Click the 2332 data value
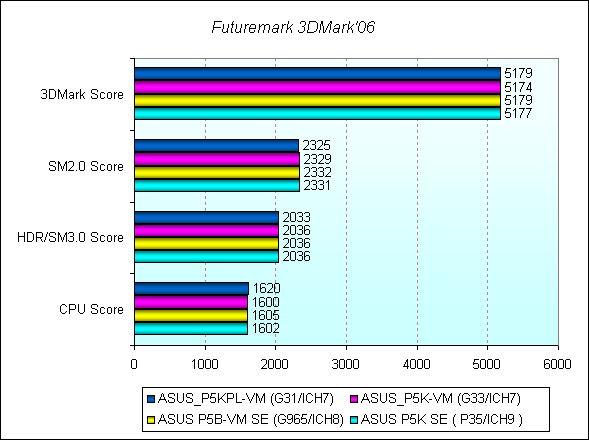Viewport: 589px width, 440px height. click(317, 172)
